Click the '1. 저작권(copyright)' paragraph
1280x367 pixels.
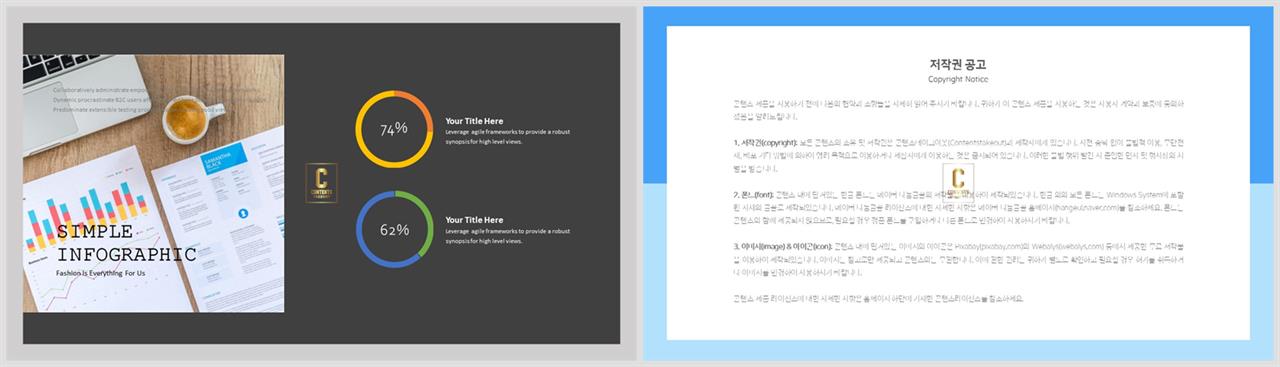[x=958, y=156]
